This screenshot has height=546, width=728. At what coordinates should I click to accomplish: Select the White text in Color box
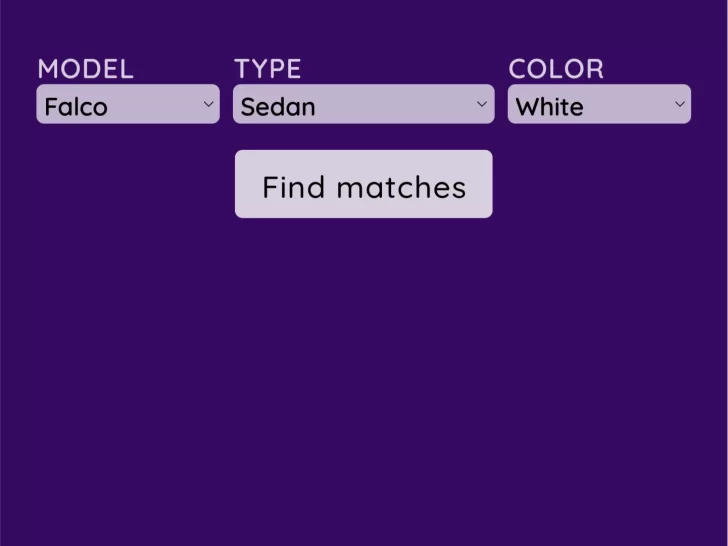tap(549, 107)
